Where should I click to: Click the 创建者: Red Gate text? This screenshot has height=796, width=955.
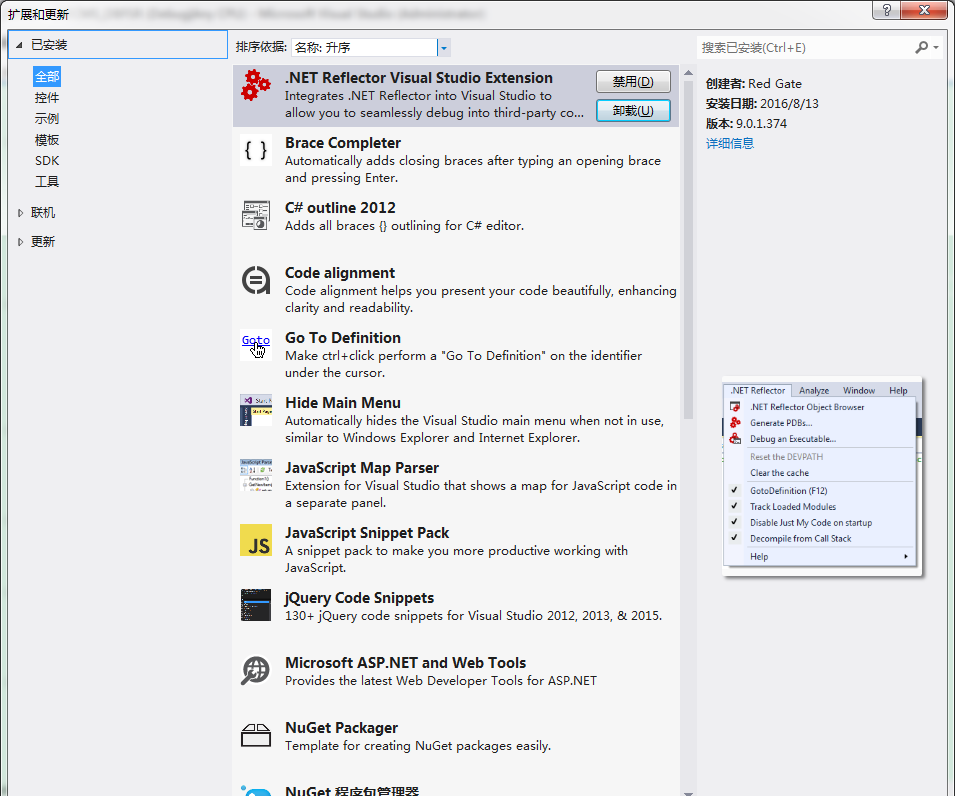753,83
